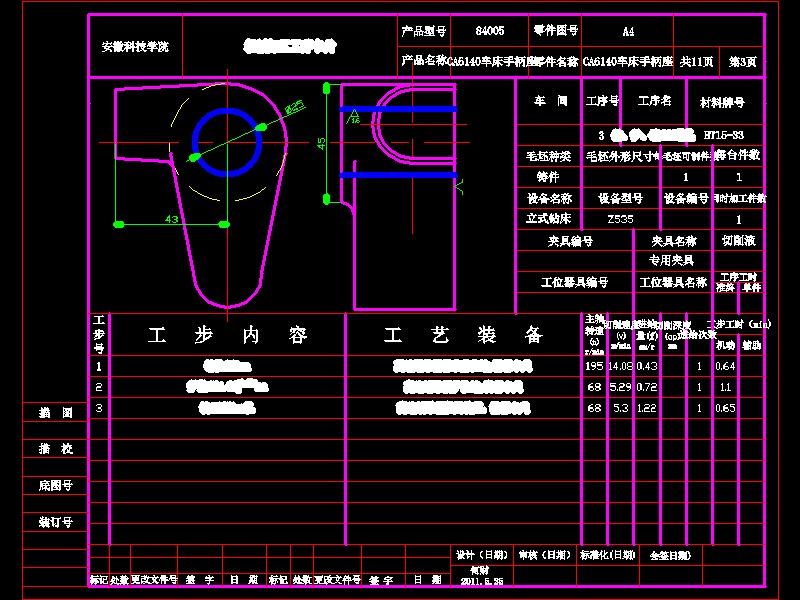Click the 毛坯种类 label
This screenshot has height=600, width=800.
click(548, 156)
